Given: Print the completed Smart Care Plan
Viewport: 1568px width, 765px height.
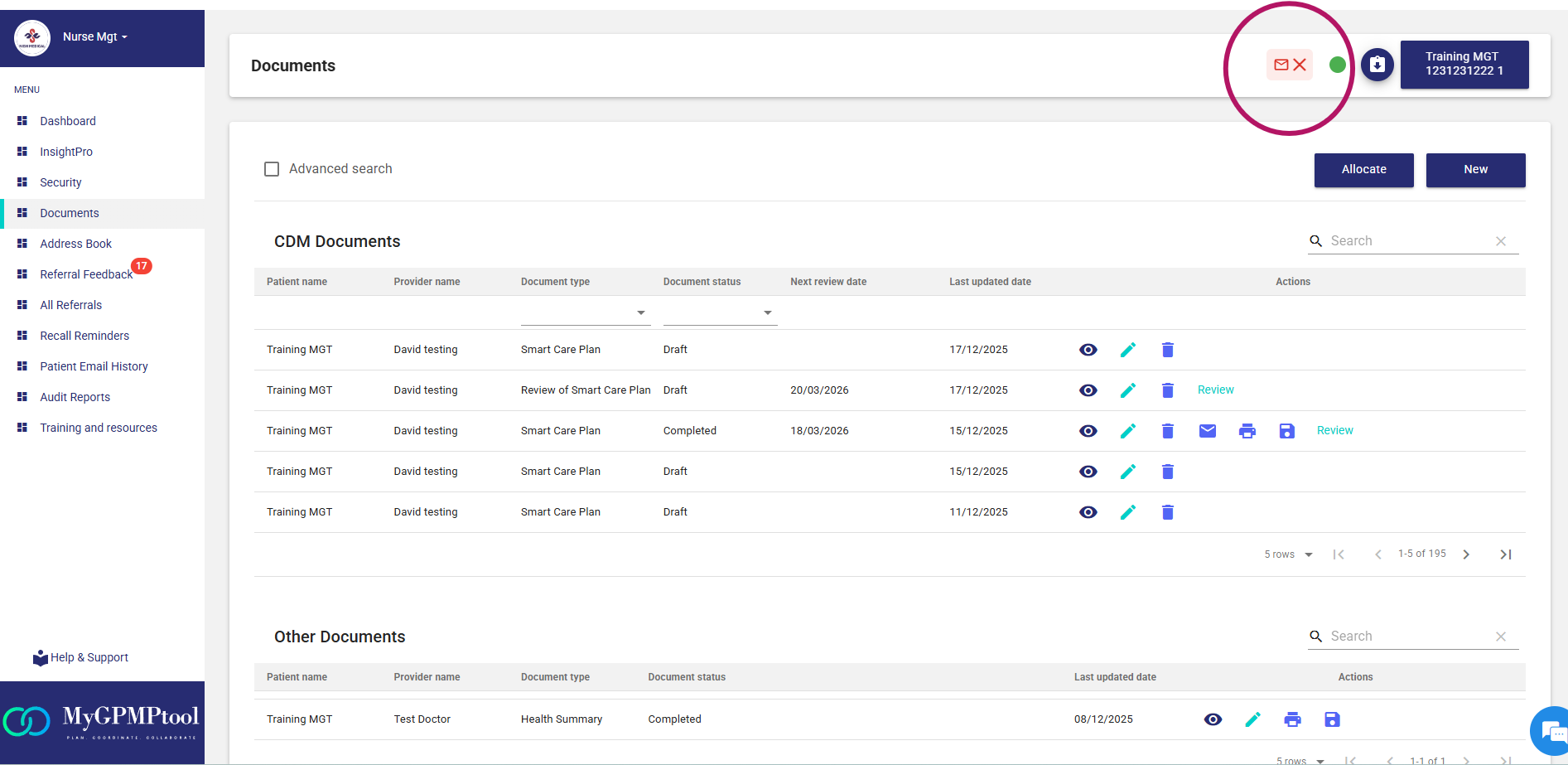Looking at the screenshot, I should coord(1247,431).
